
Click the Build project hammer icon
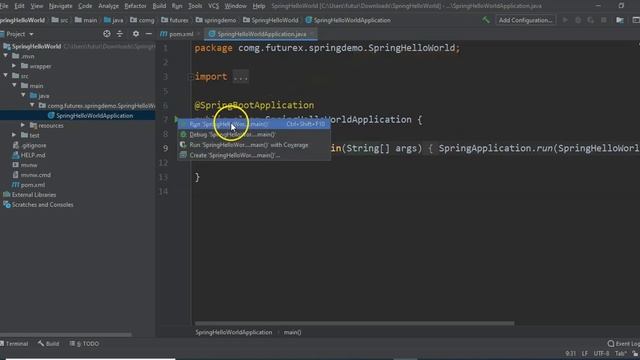pyautogui.click(x=485, y=20)
